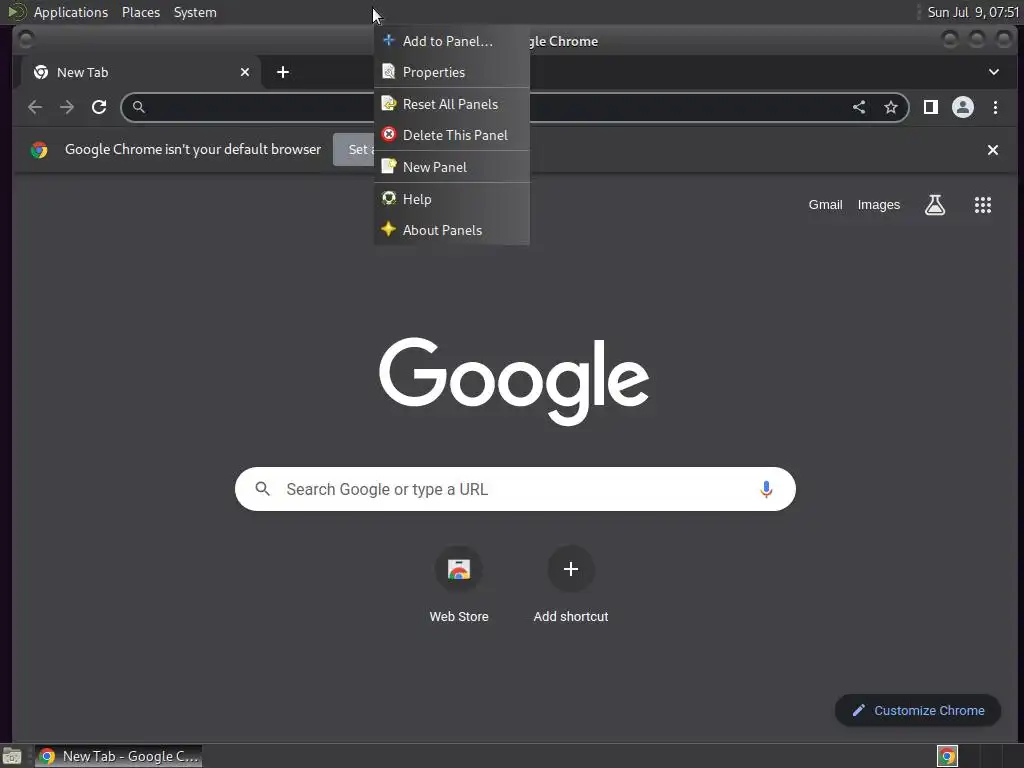1024x768 pixels.
Task: Click the browser forward arrow
Action: click(67, 107)
